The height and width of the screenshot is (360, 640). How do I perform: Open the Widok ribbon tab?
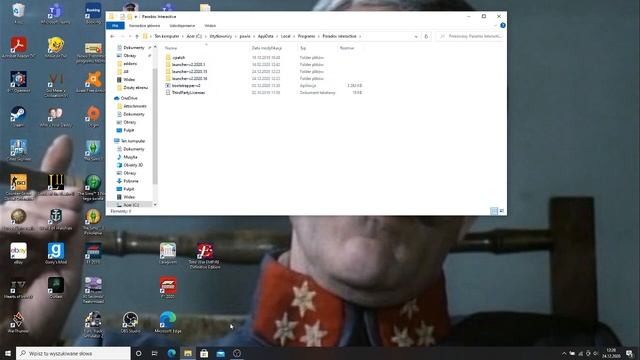click(x=210, y=25)
